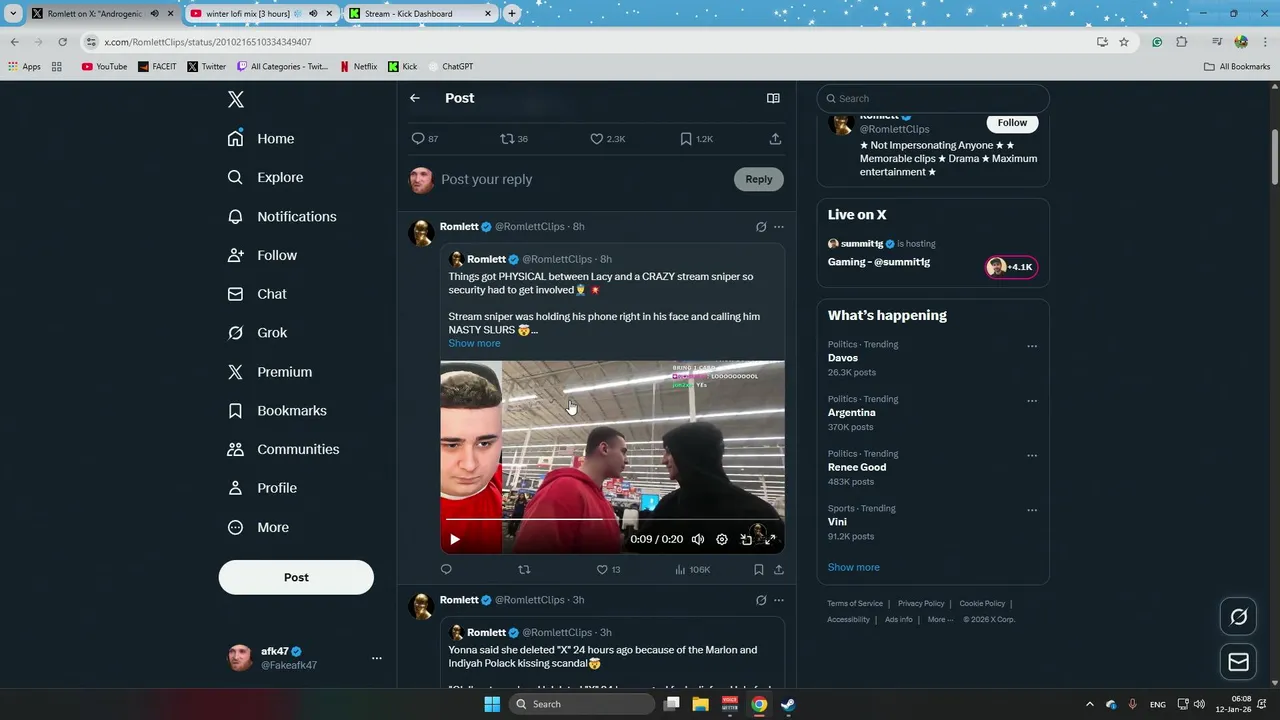Open Grok action on Romlett 8h post
Viewport: 1280px width, 720px height.
pos(761,227)
